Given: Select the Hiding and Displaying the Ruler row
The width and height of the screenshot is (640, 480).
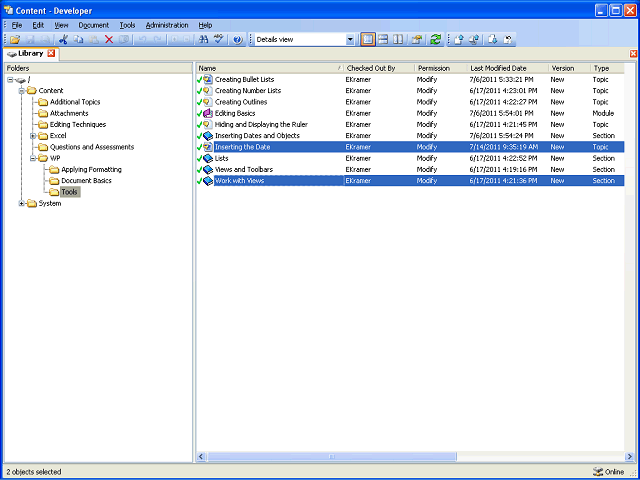Looking at the screenshot, I should (x=410, y=124).
